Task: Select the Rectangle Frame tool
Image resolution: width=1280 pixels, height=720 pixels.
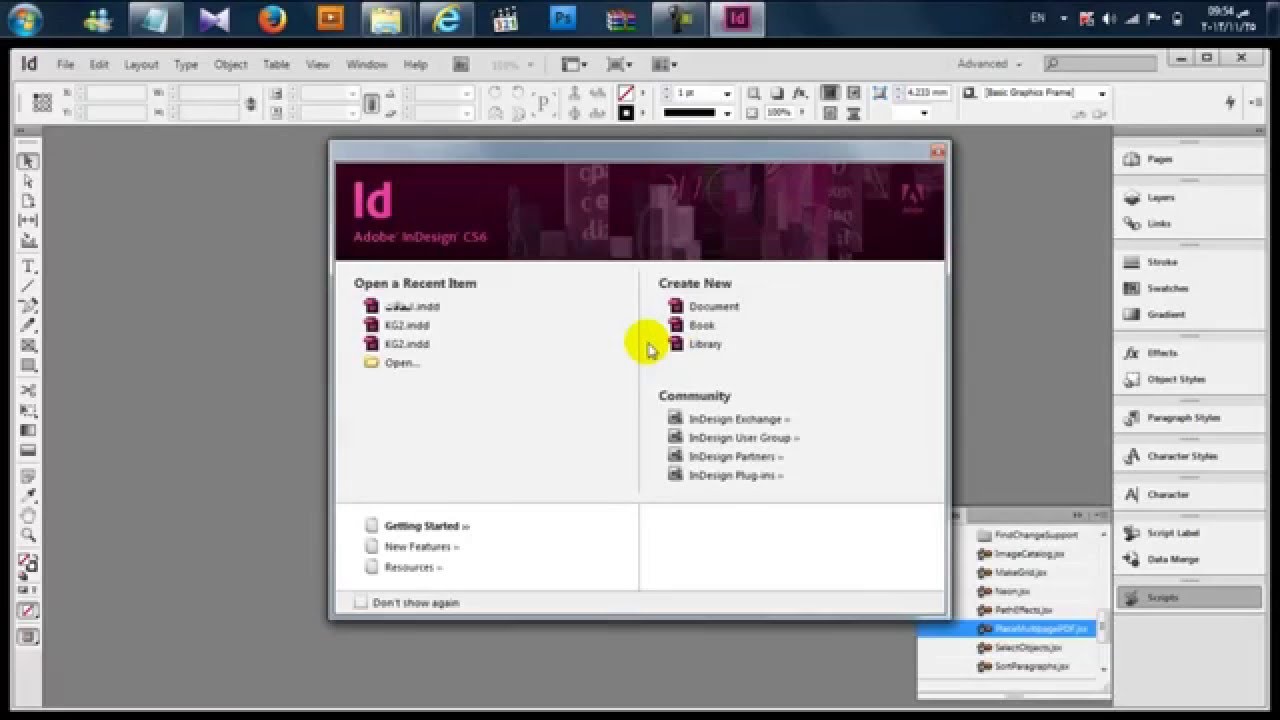Action: 28,346
